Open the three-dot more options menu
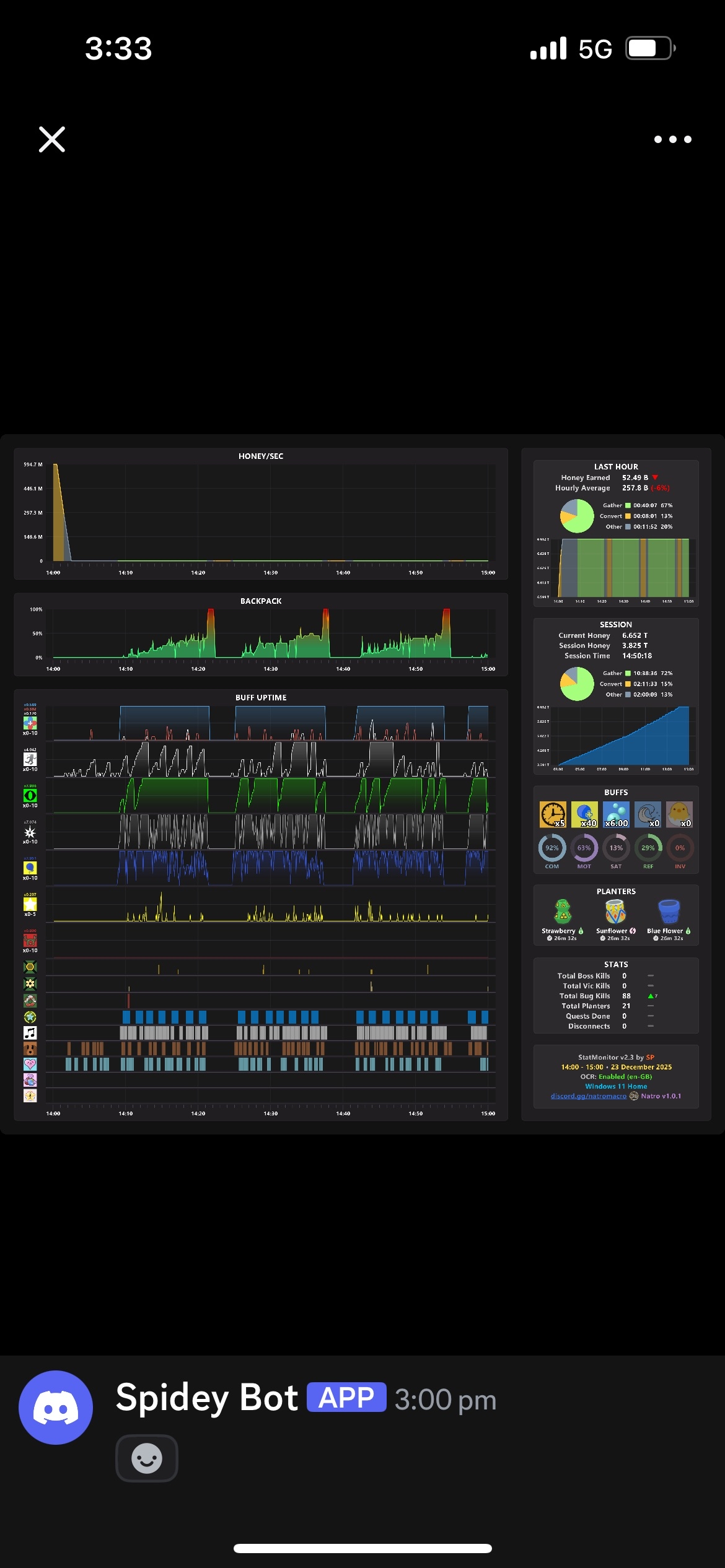Screen dimensions: 725x1568 [673, 139]
